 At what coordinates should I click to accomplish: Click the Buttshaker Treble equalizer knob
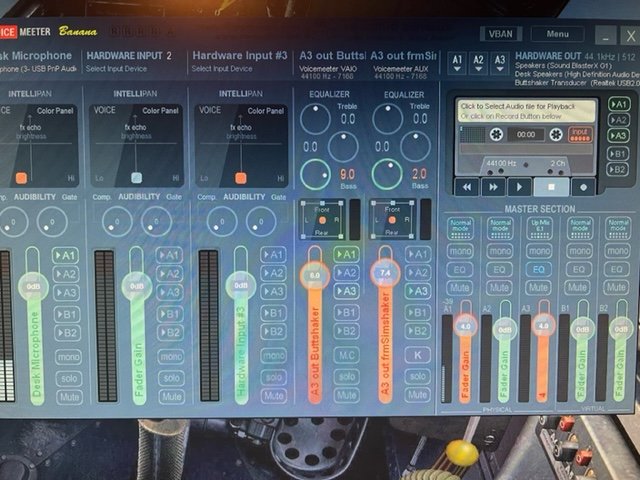tap(315, 119)
